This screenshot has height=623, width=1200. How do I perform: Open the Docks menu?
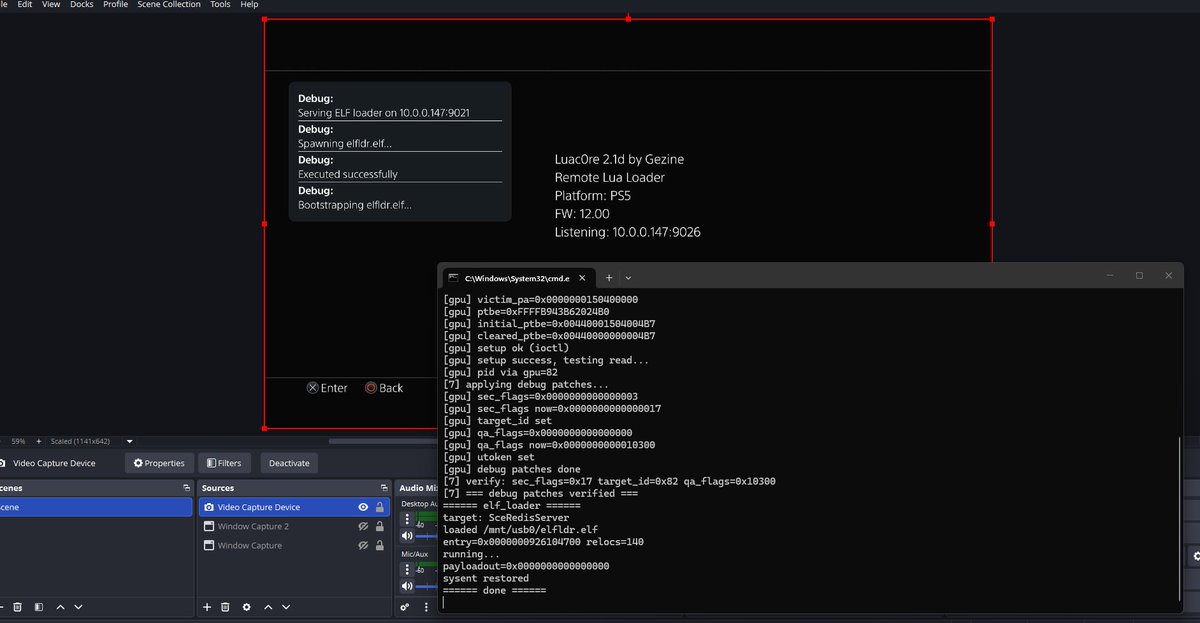pos(82,4)
